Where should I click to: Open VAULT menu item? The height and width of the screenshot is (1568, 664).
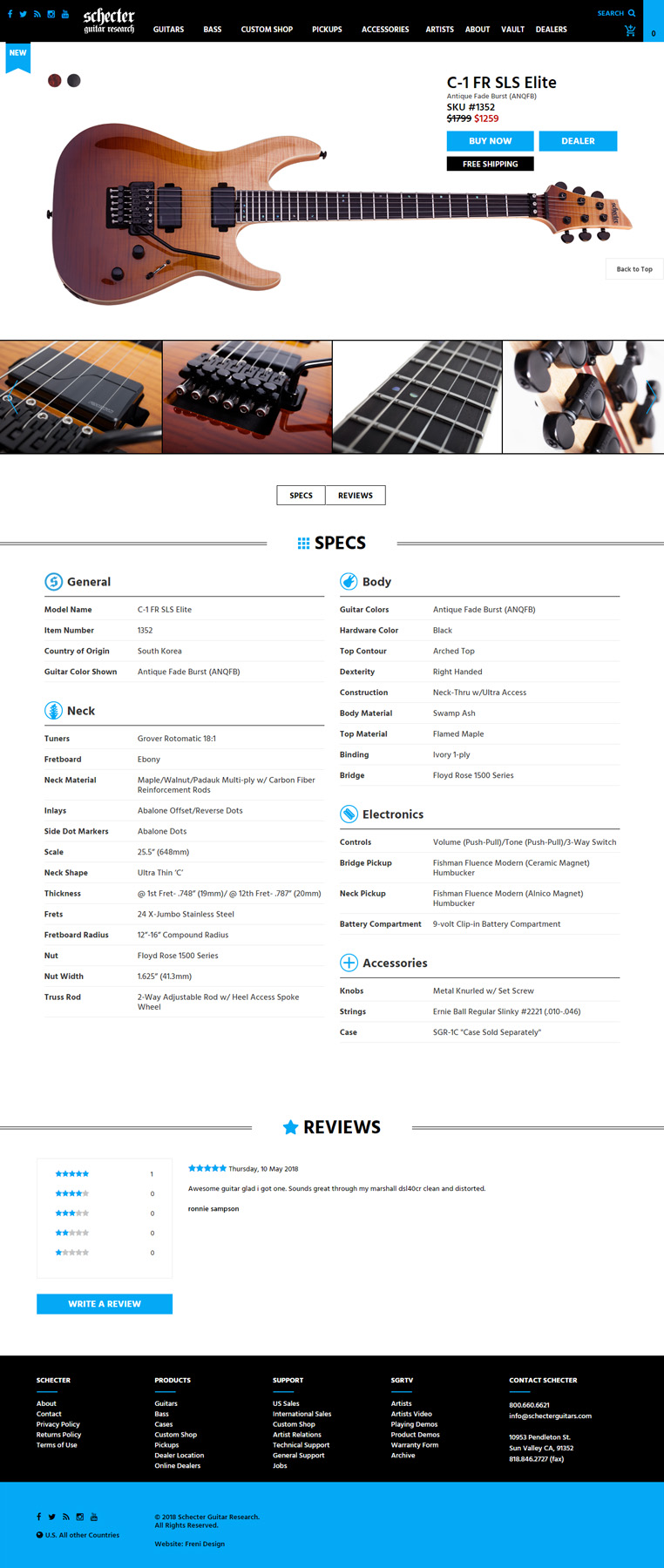point(512,30)
